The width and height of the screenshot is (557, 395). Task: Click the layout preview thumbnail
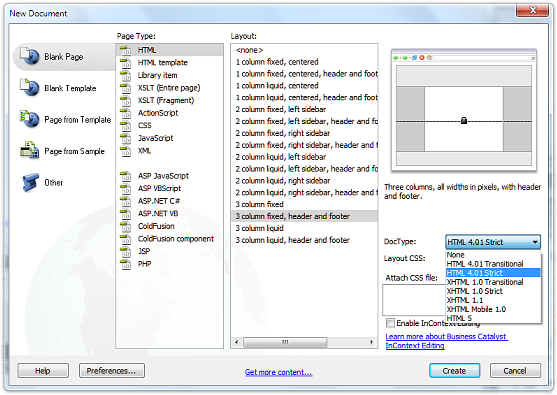(x=464, y=110)
